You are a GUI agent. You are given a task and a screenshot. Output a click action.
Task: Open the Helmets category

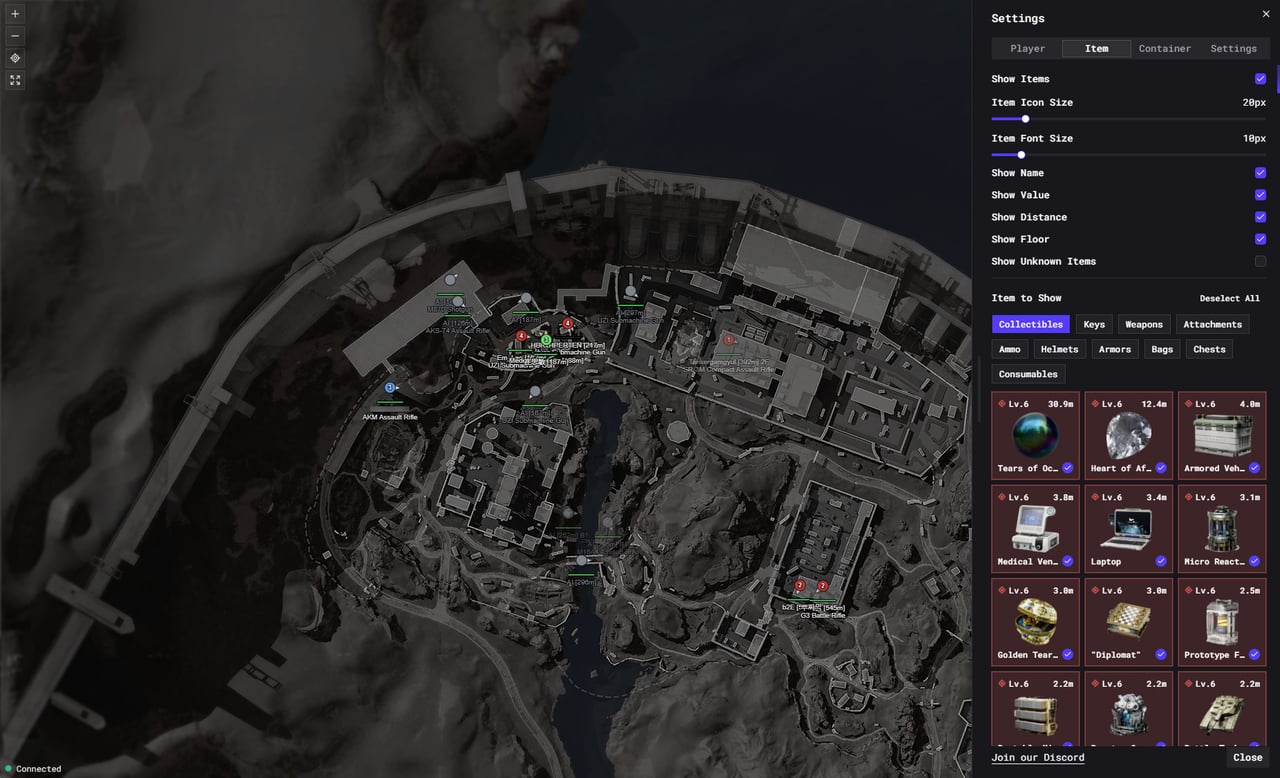[x=1059, y=349]
